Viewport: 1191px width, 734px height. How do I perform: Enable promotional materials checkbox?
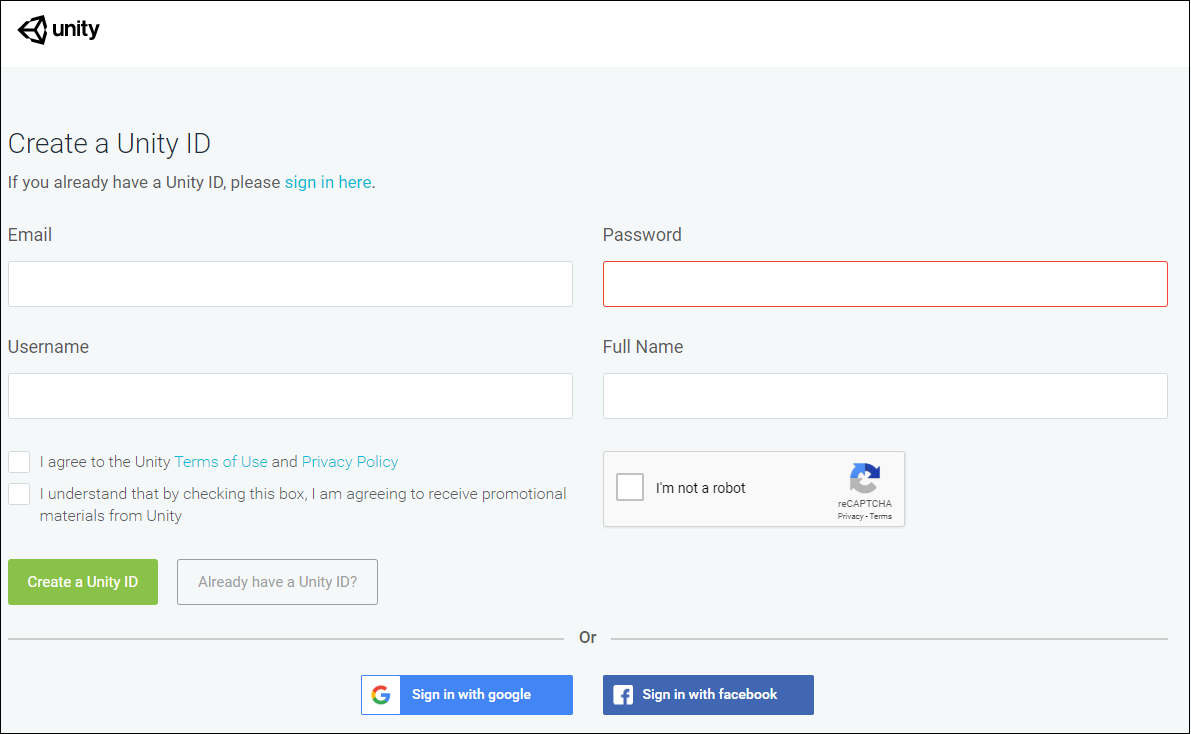coord(19,494)
